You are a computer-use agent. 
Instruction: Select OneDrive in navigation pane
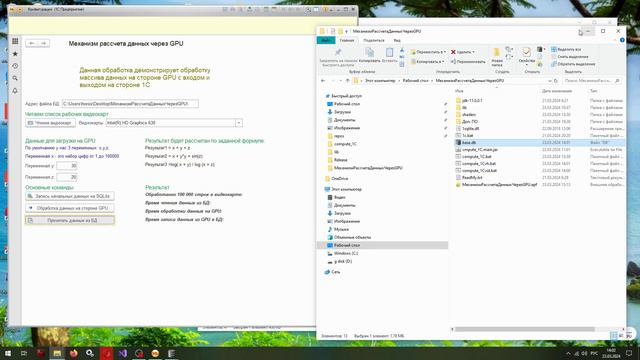[340, 179]
